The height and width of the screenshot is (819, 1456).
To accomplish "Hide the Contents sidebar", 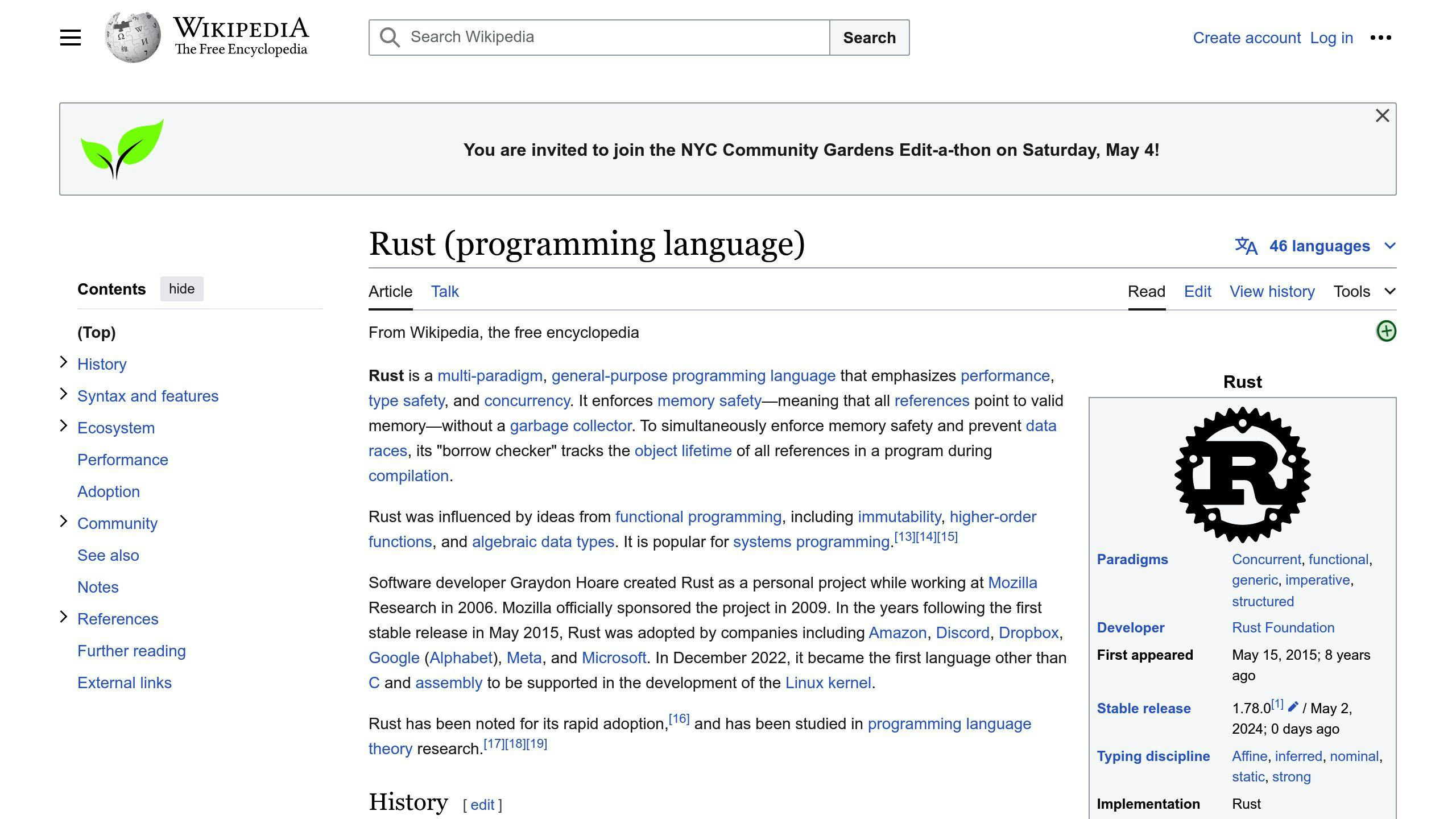I will click(x=181, y=289).
